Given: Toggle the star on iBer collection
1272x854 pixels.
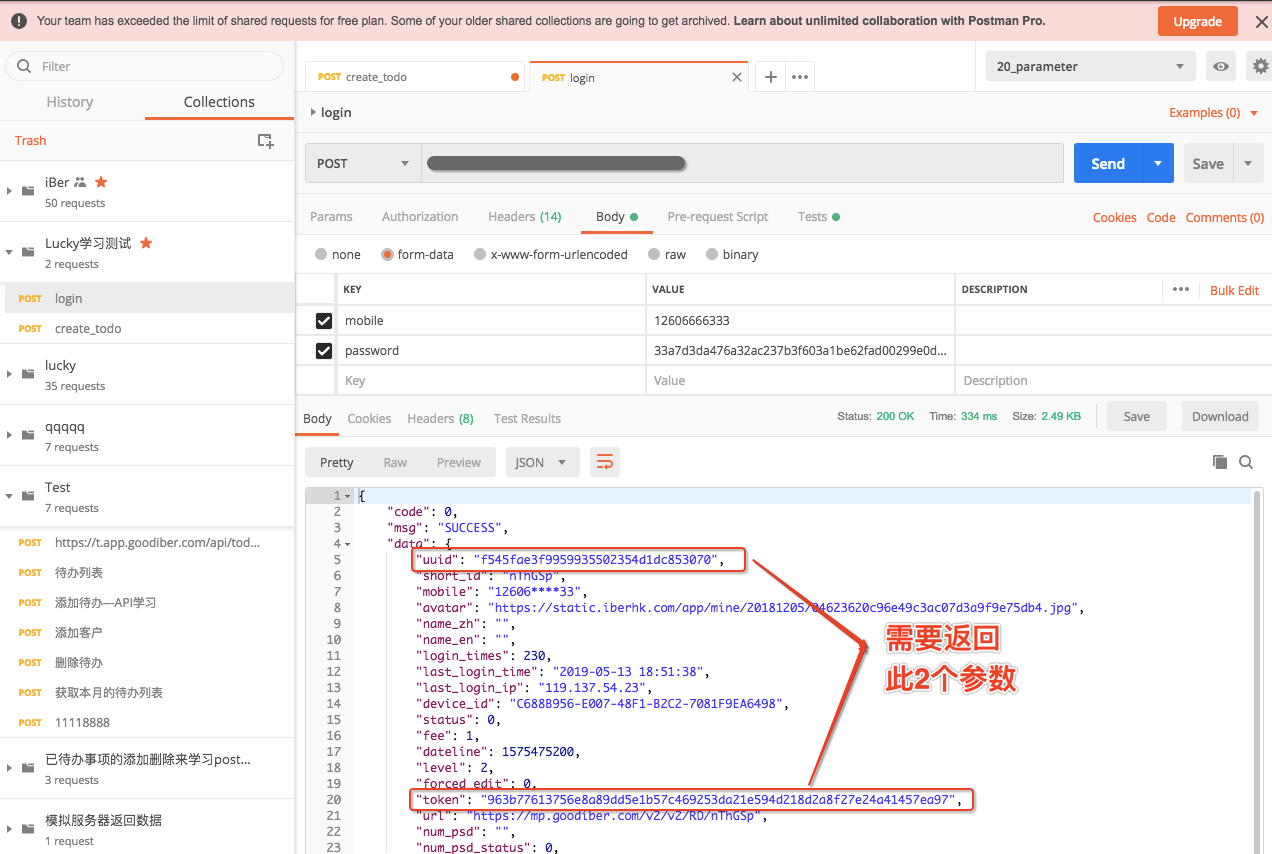Looking at the screenshot, I should [101, 182].
